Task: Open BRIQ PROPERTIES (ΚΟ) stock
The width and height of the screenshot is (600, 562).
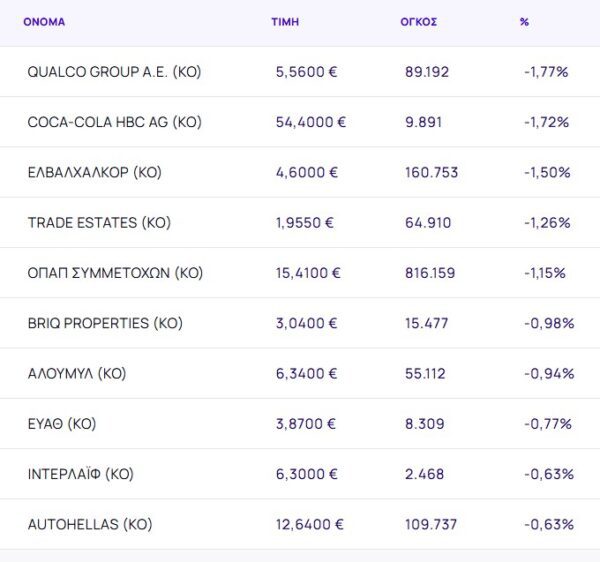Action: point(105,323)
